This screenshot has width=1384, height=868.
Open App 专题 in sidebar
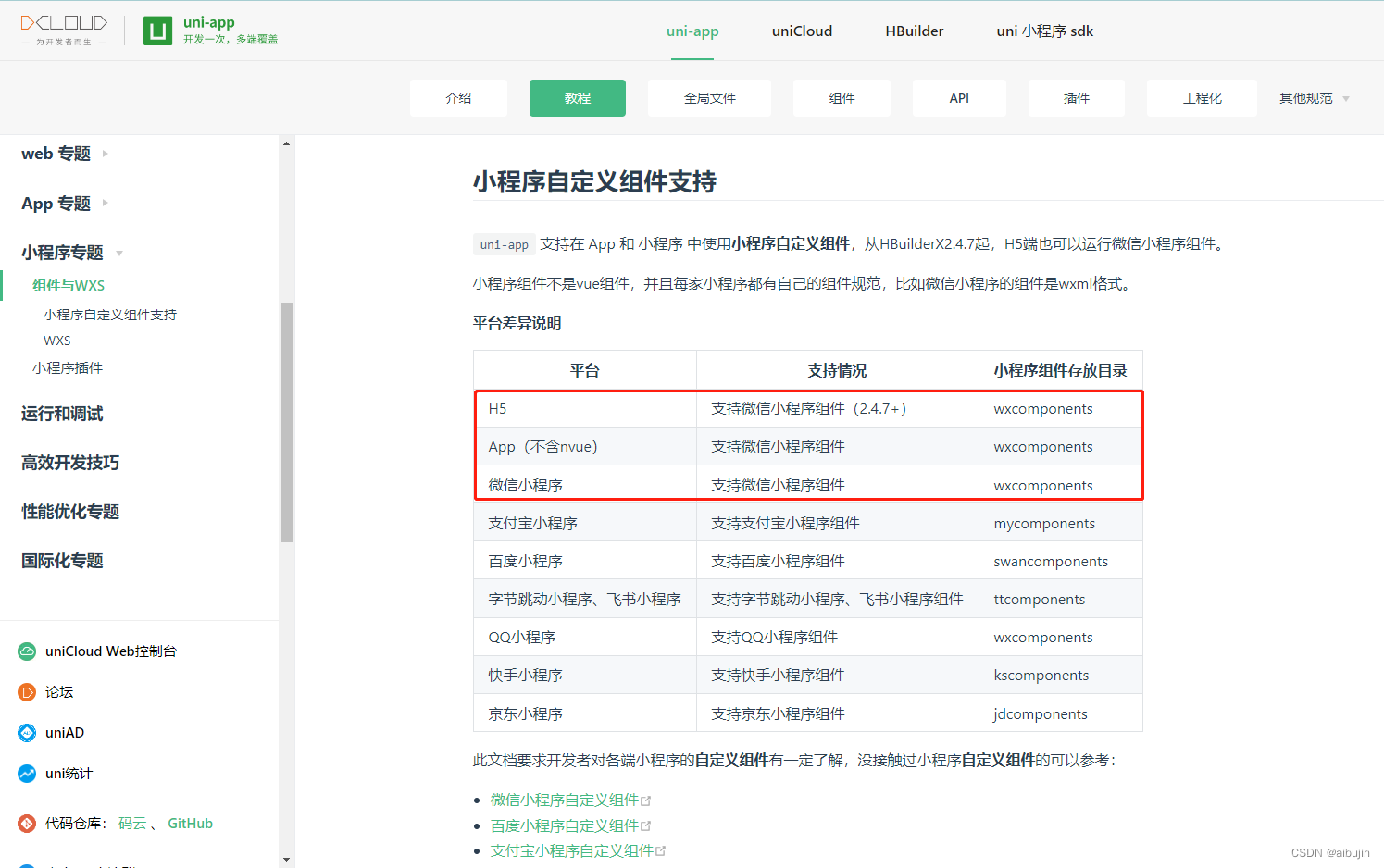coord(56,203)
